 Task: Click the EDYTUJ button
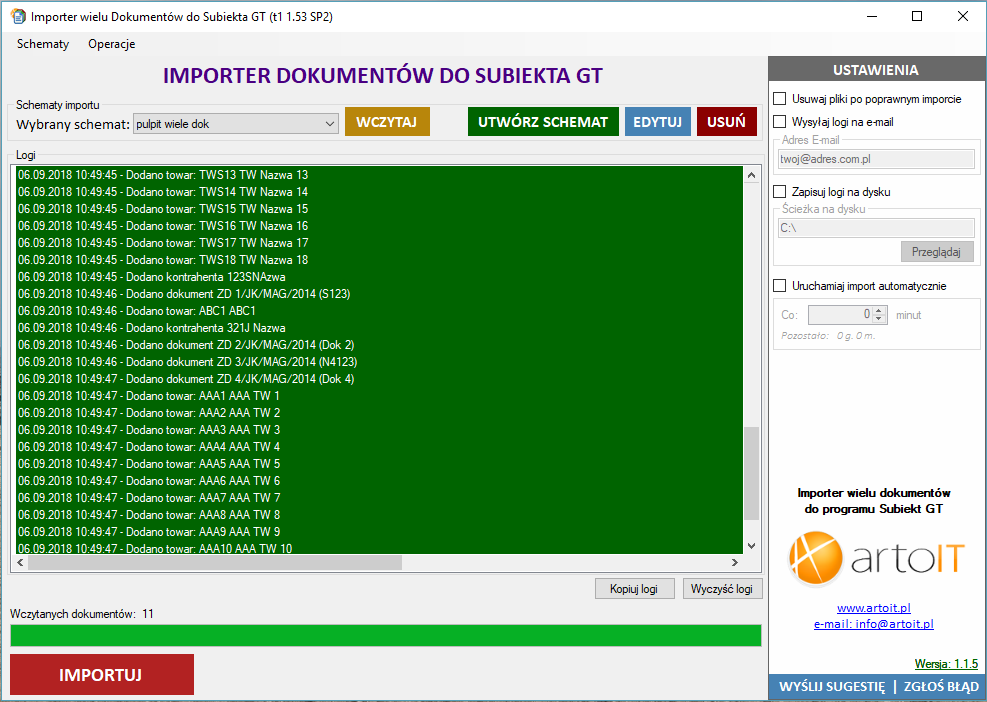click(x=658, y=122)
